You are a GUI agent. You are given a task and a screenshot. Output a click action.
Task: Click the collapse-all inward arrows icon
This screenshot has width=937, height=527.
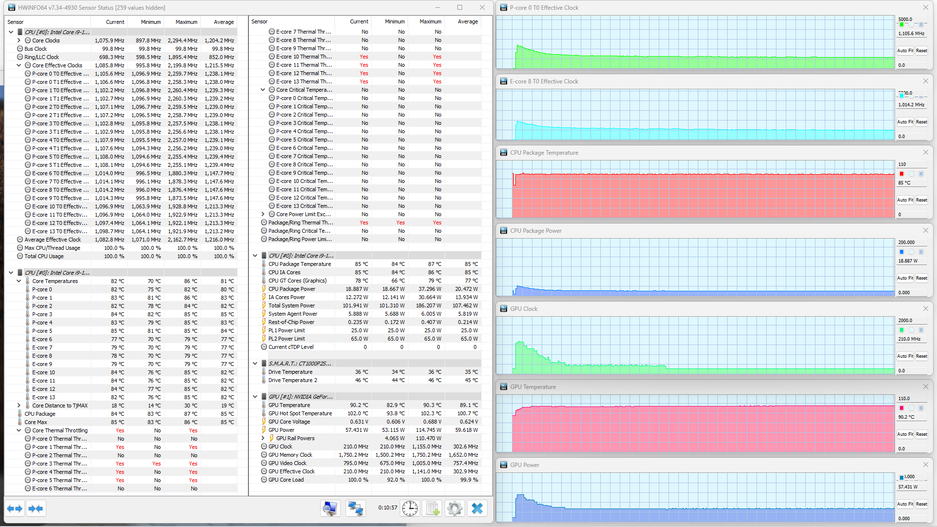pos(35,508)
